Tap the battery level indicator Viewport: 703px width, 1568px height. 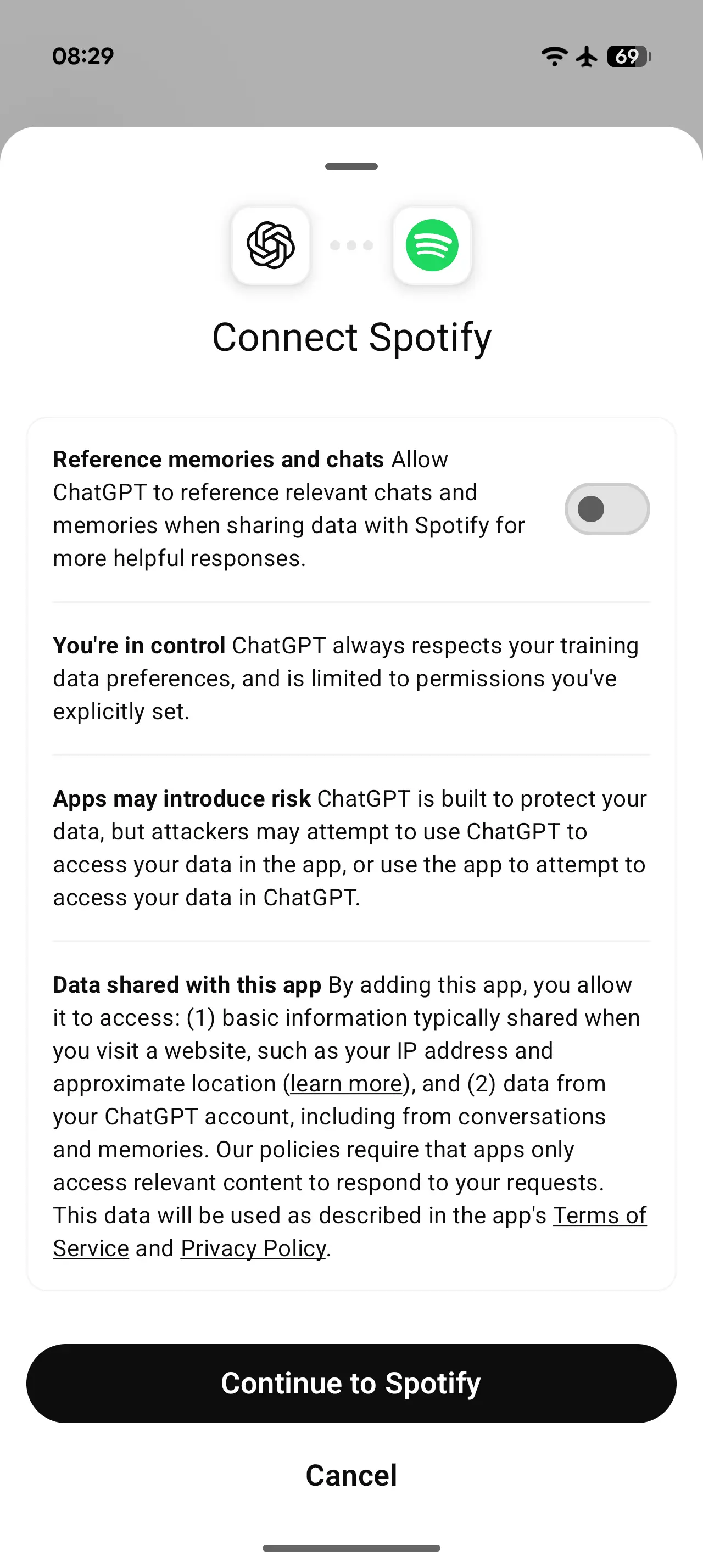click(629, 57)
